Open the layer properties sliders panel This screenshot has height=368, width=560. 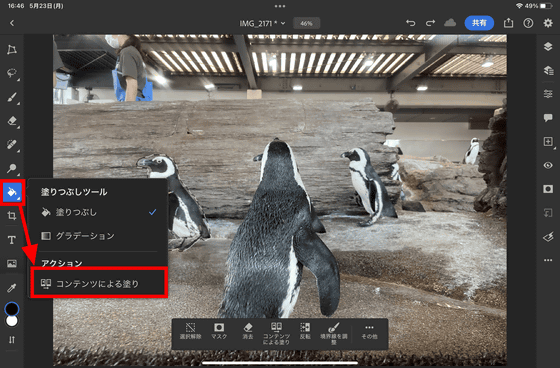point(548,94)
